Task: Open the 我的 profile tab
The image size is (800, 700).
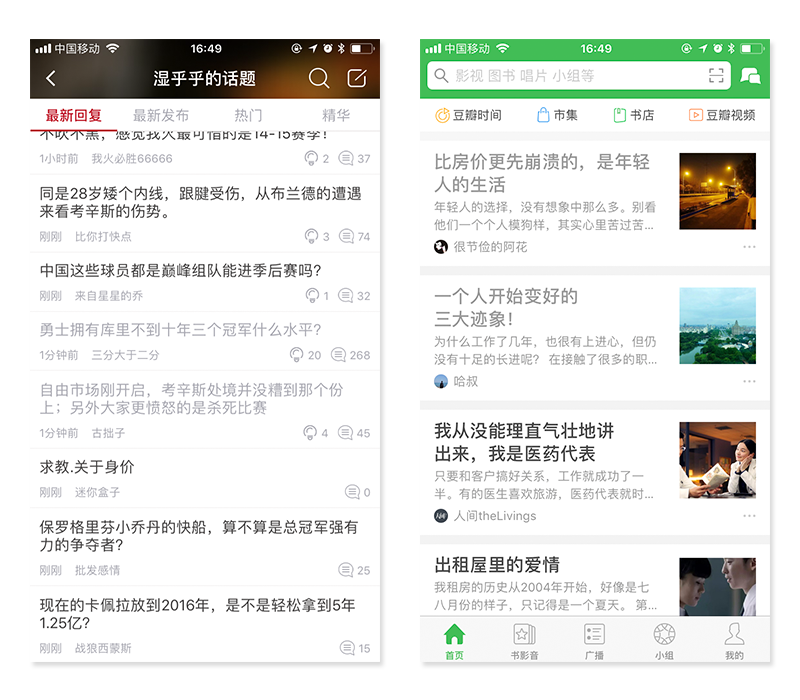Action: click(x=736, y=640)
